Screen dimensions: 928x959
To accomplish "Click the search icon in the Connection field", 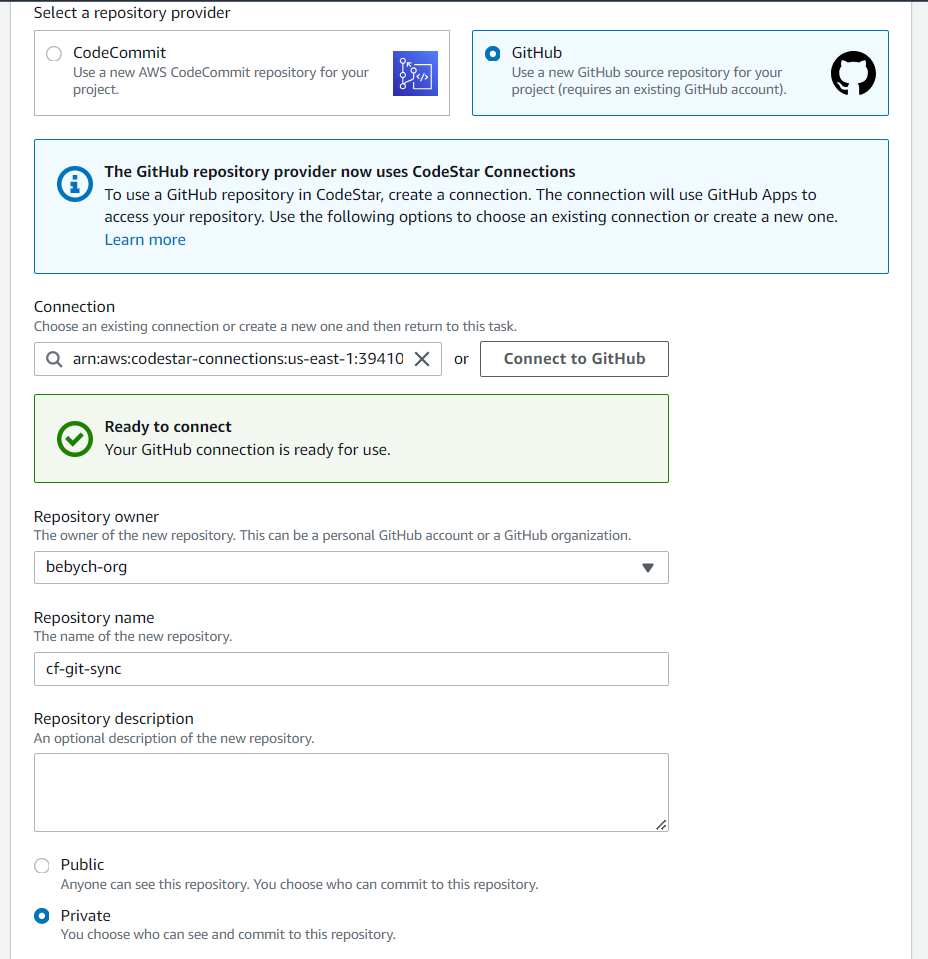I will (x=54, y=359).
